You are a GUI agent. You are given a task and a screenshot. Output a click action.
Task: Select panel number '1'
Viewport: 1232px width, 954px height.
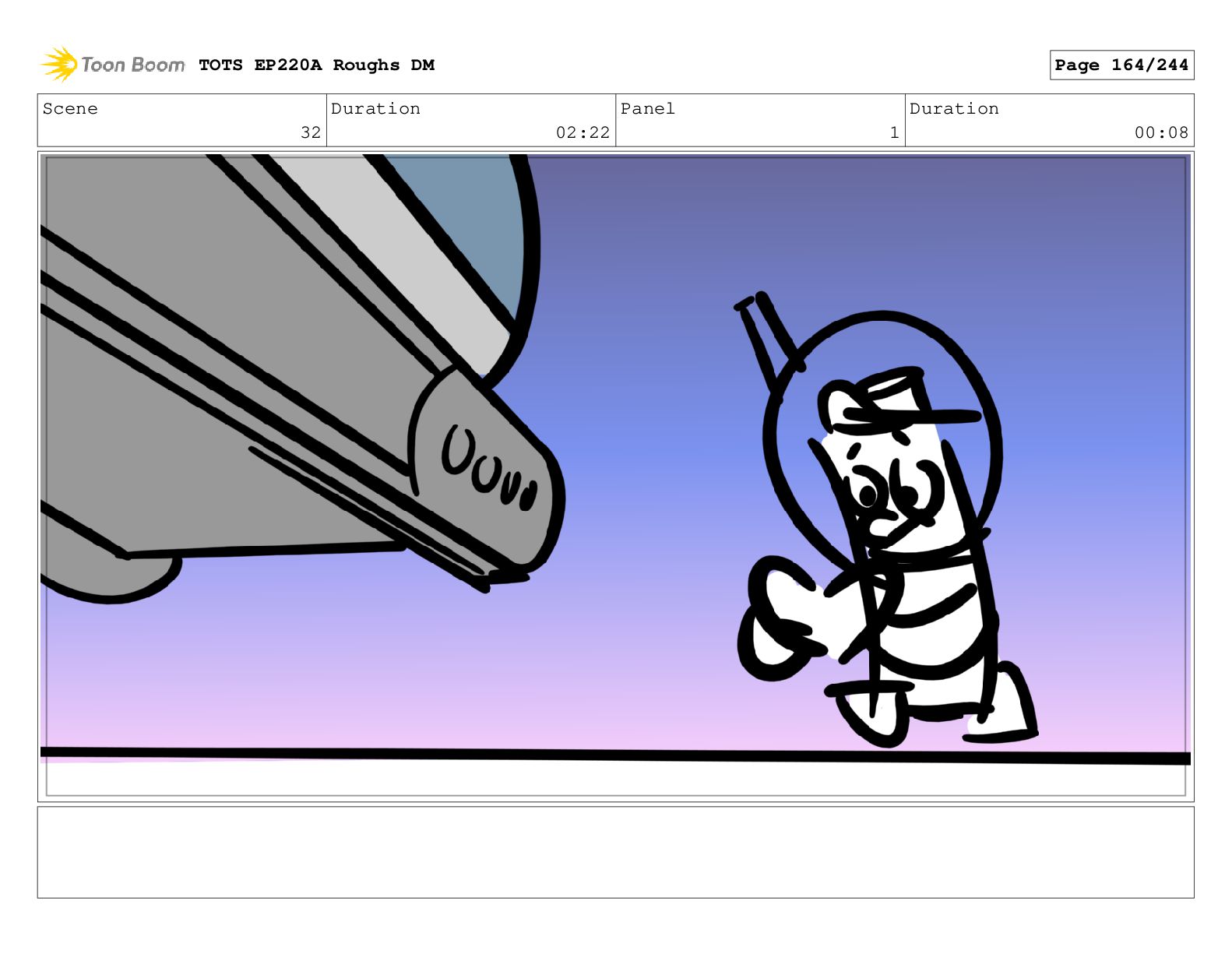point(894,132)
